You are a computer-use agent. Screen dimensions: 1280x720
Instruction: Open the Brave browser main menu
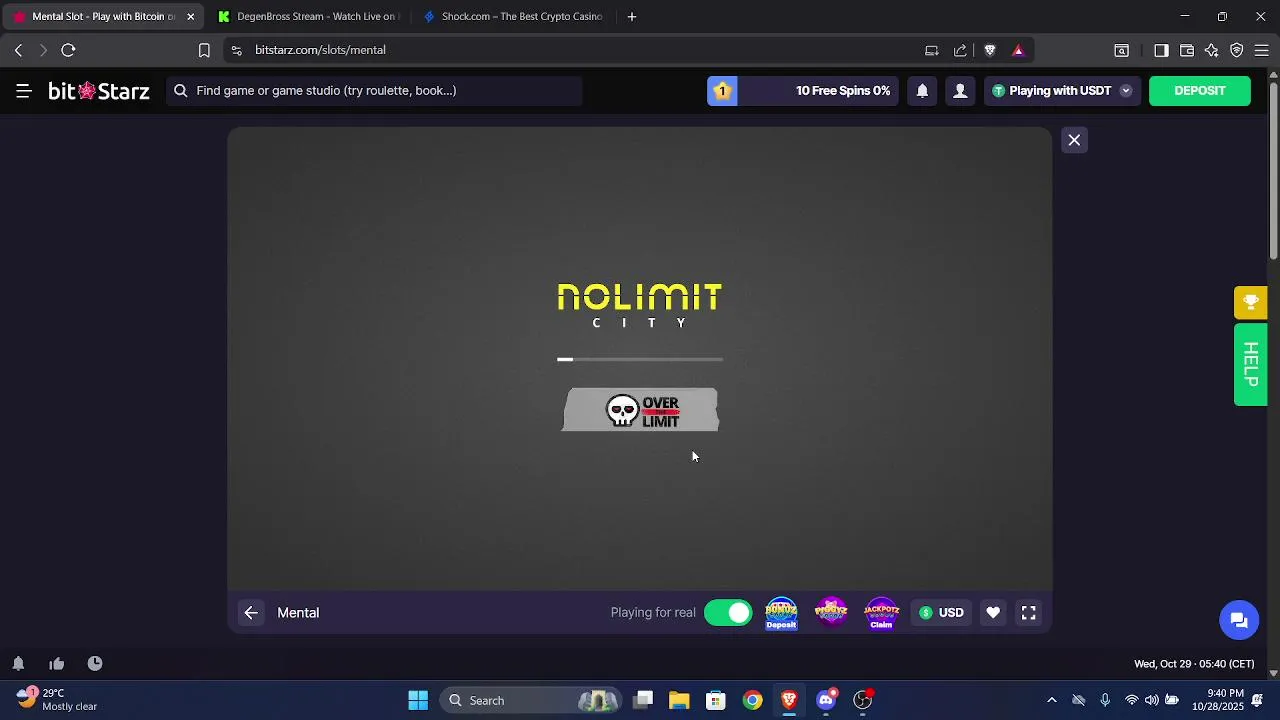coord(1262,50)
